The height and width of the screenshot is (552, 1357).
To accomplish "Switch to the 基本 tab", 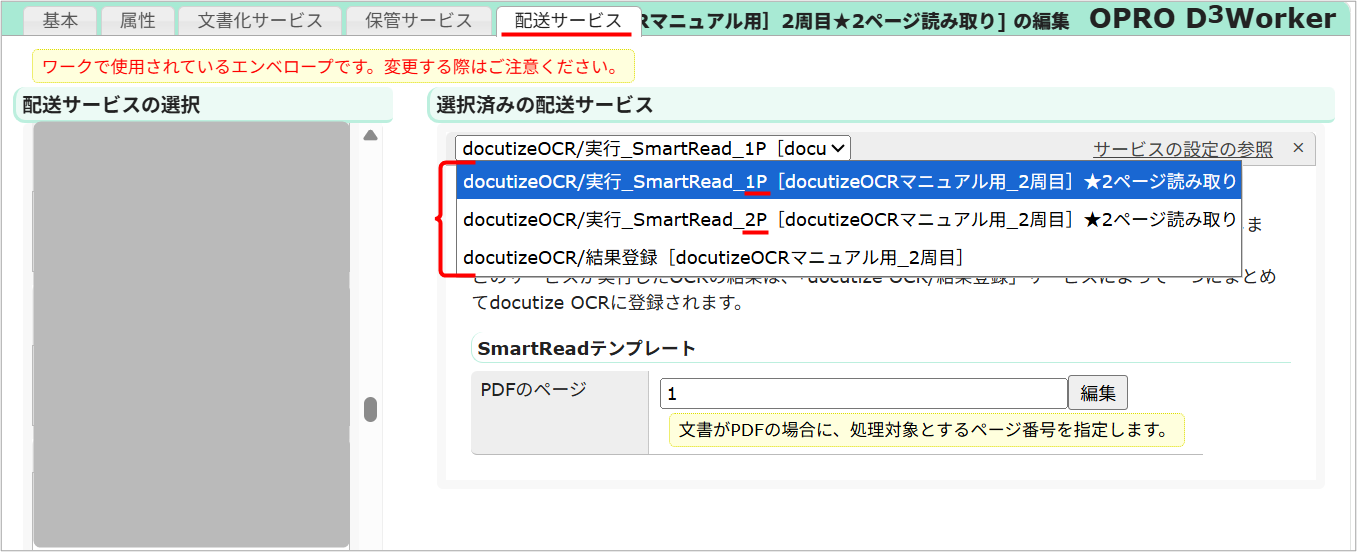I will pos(61,20).
